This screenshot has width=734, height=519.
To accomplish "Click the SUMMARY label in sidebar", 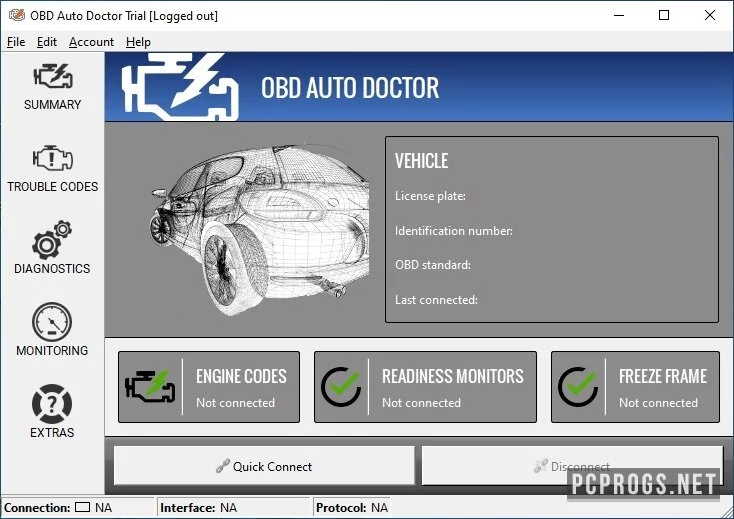I will click(52, 104).
